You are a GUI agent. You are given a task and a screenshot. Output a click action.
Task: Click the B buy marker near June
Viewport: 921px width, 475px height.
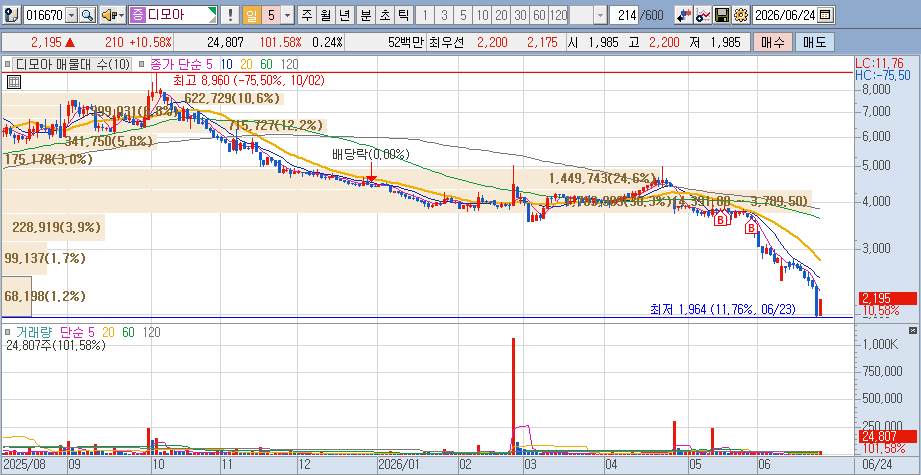[751, 227]
